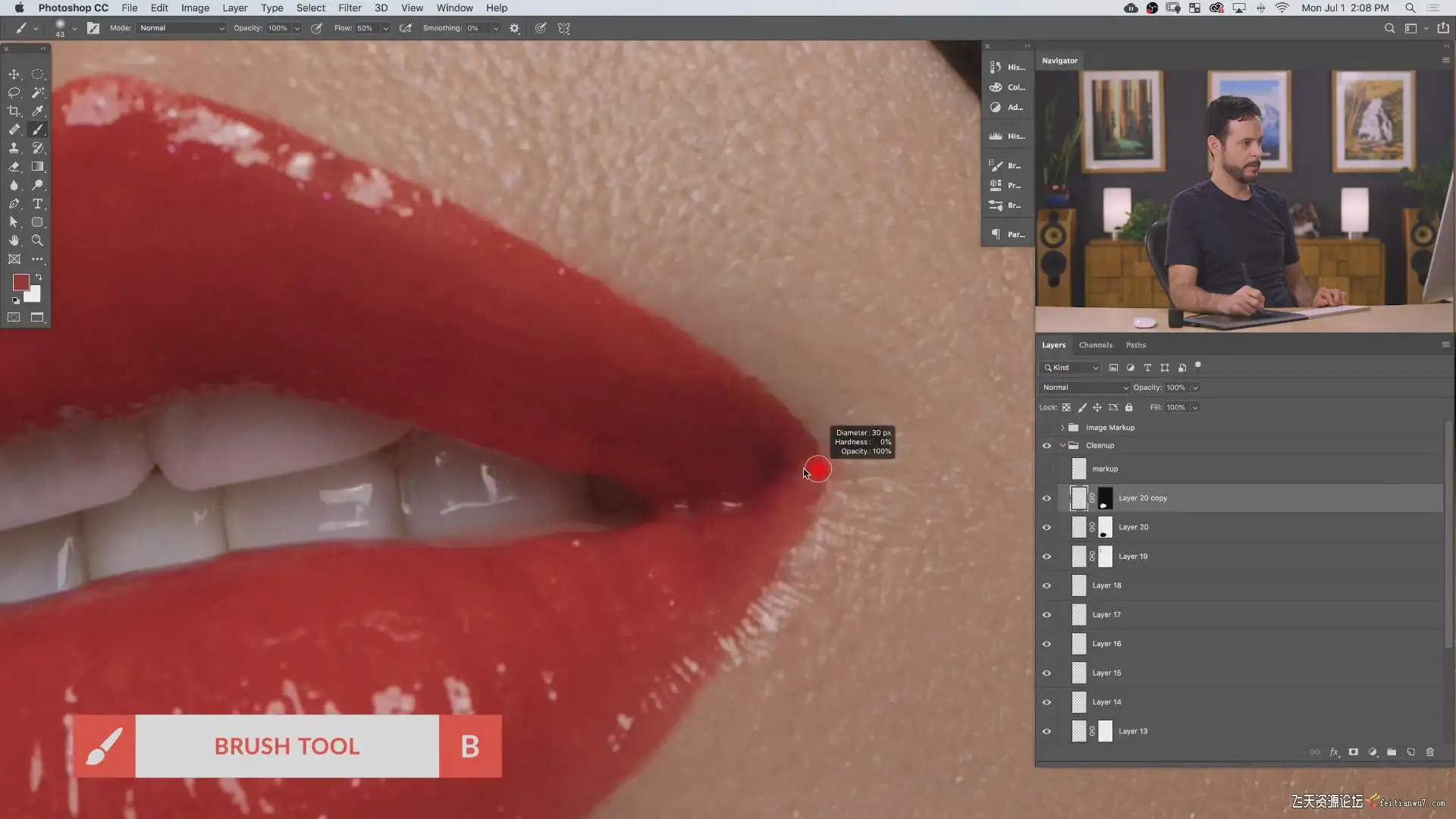1456x819 pixels.
Task: Open layer blend mode dropdown
Action: coord(1084,388)
